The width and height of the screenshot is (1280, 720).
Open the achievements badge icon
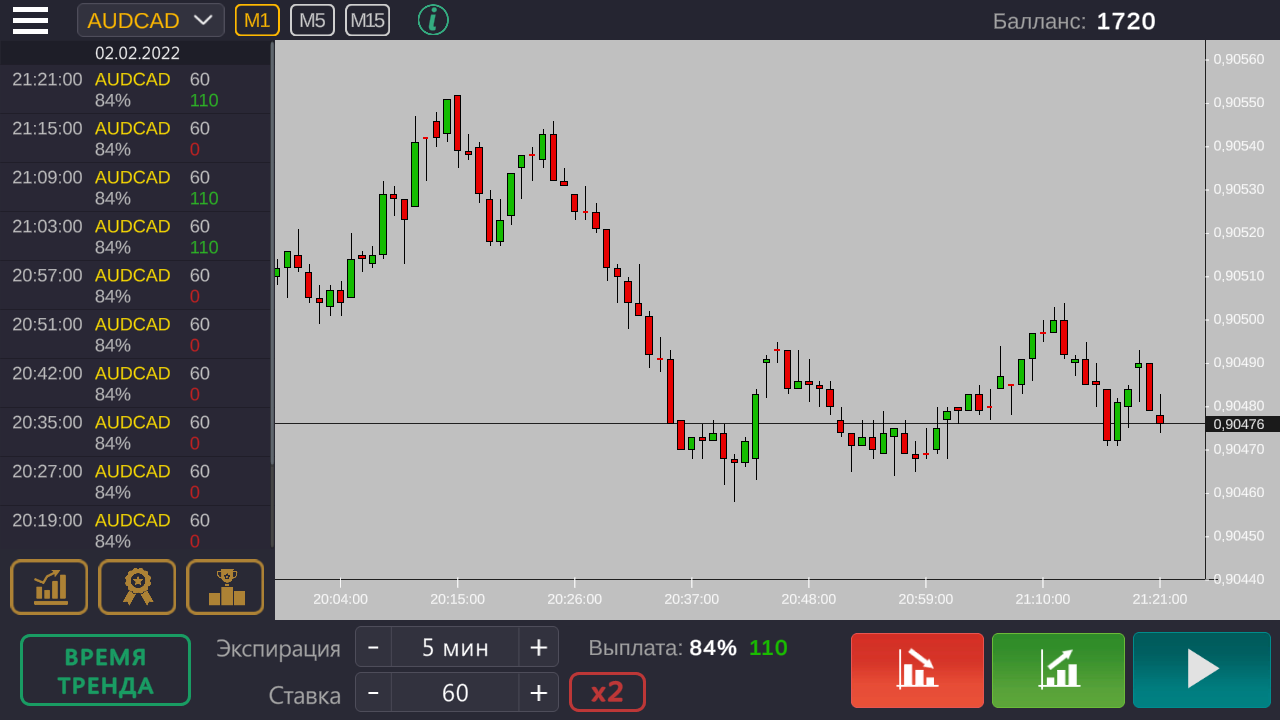point(137,587)
